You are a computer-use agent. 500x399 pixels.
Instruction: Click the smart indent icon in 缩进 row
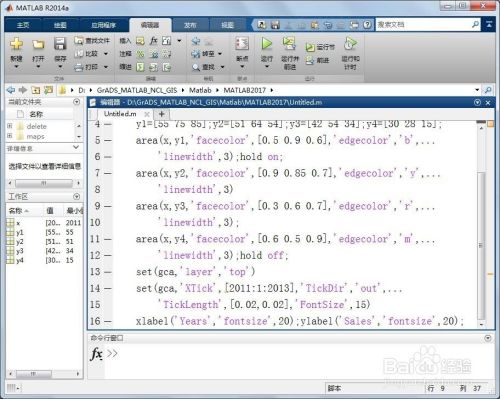[x=140, y=67]
